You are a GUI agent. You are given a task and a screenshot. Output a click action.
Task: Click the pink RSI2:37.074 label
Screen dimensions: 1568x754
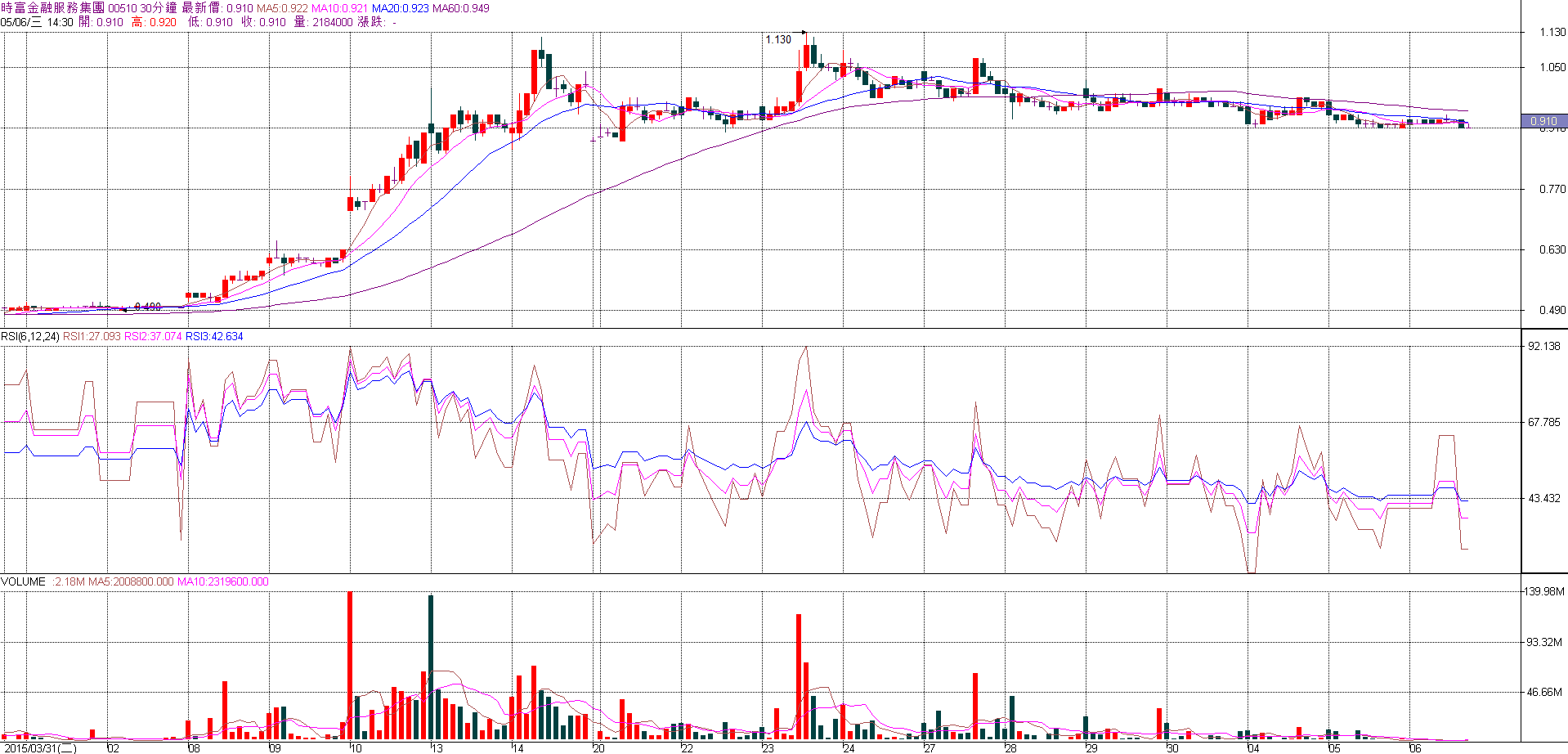(x=153, y=336)
